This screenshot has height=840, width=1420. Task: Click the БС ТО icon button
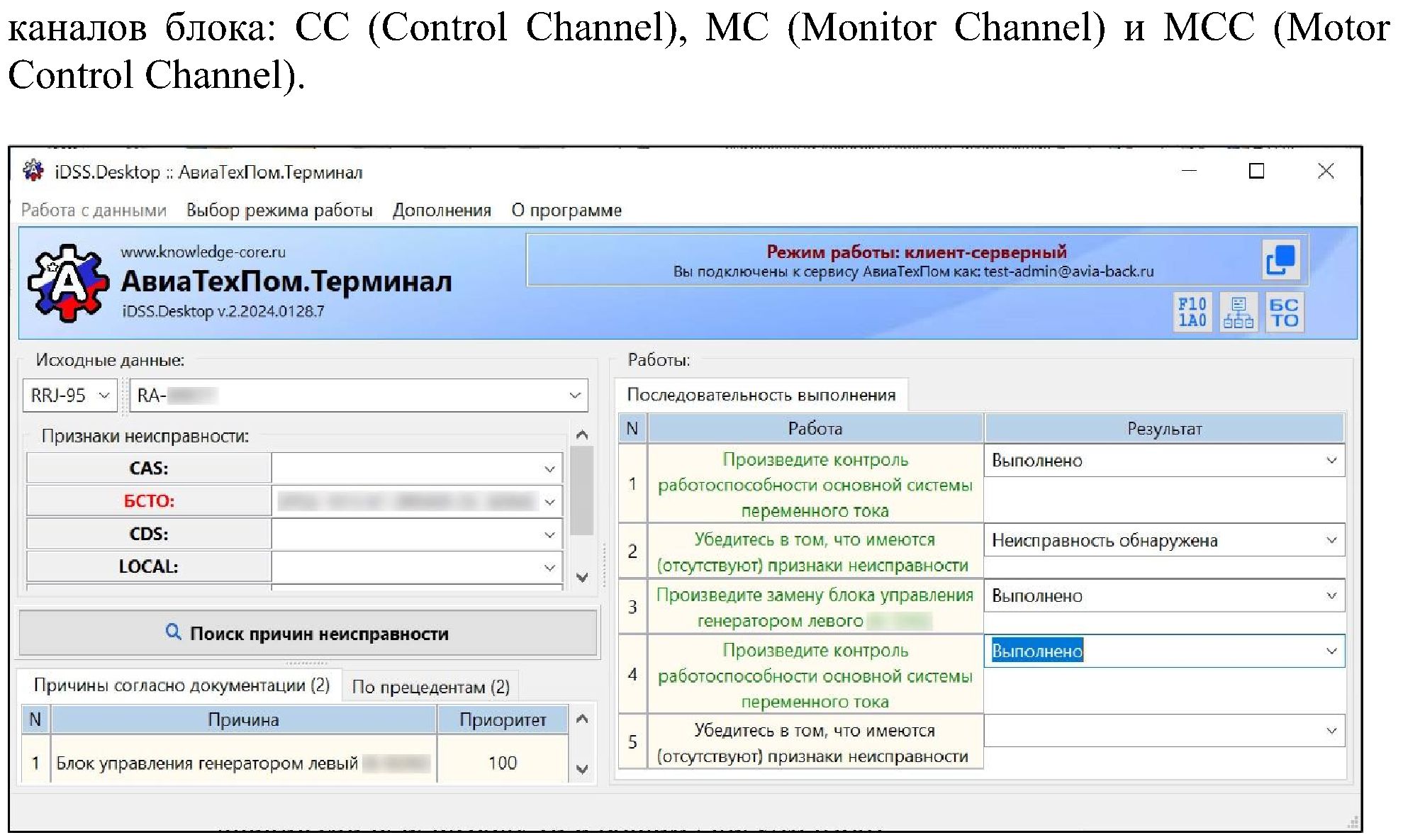point(1284,312)
